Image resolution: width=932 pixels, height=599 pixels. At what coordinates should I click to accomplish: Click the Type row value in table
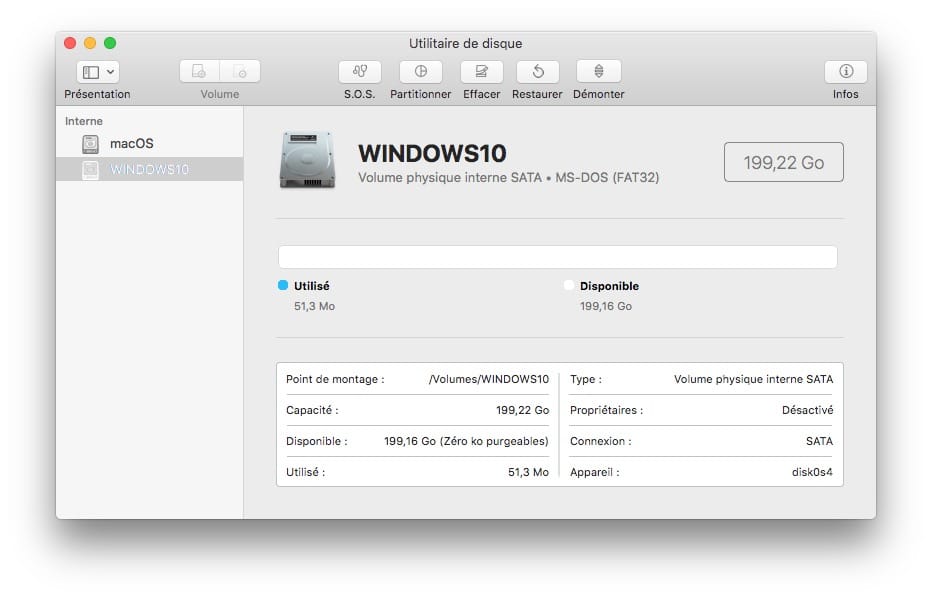click(753, 379)
